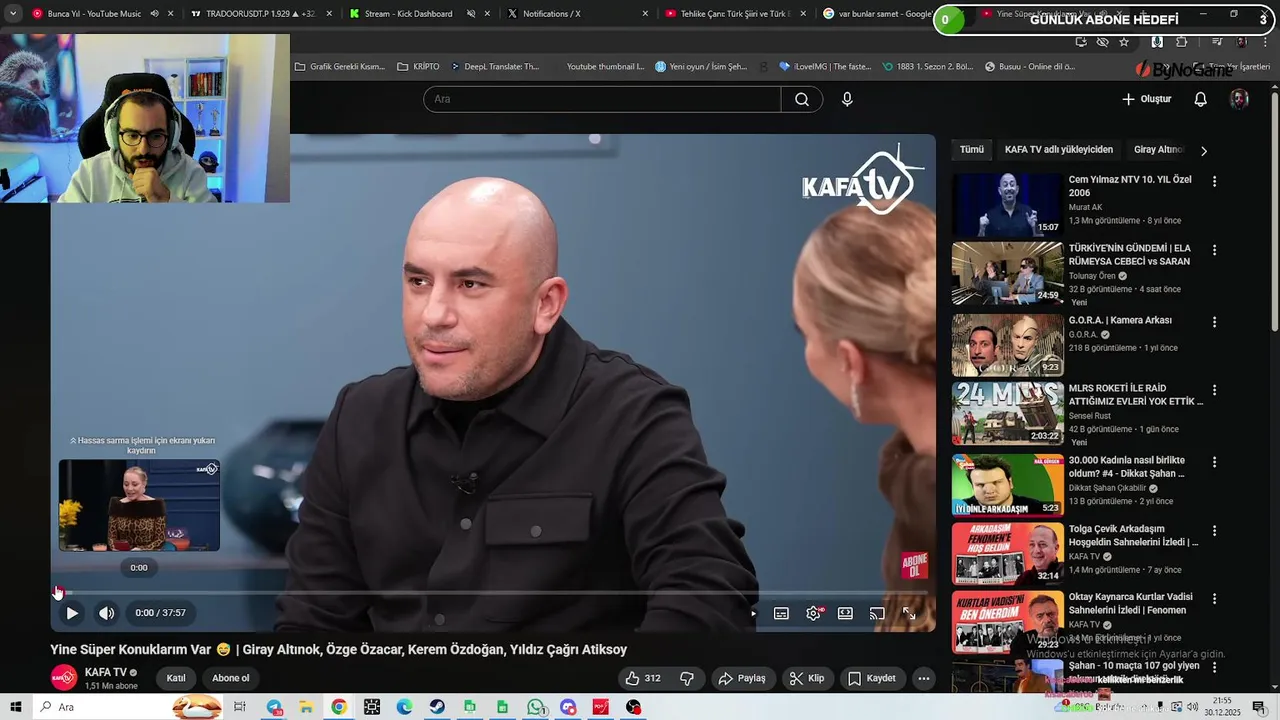Open browser tab search dropdown arrow
The image size is (1280, 720).
tap(13, 14)
